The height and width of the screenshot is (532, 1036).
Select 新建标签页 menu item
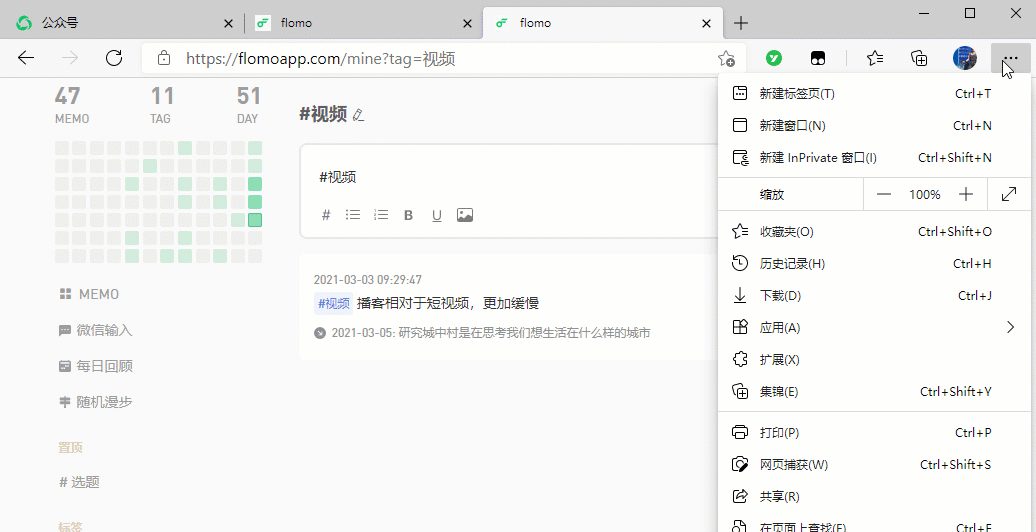(873, 94)
